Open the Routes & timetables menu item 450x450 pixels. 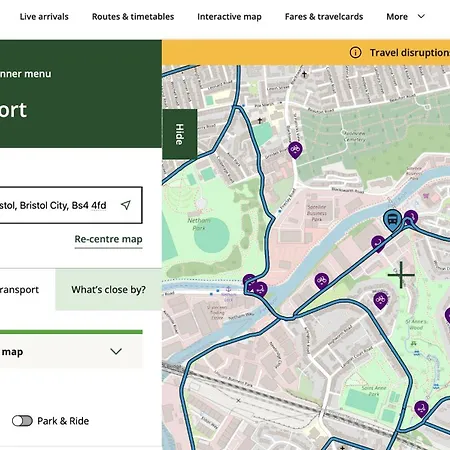(133, 17)
